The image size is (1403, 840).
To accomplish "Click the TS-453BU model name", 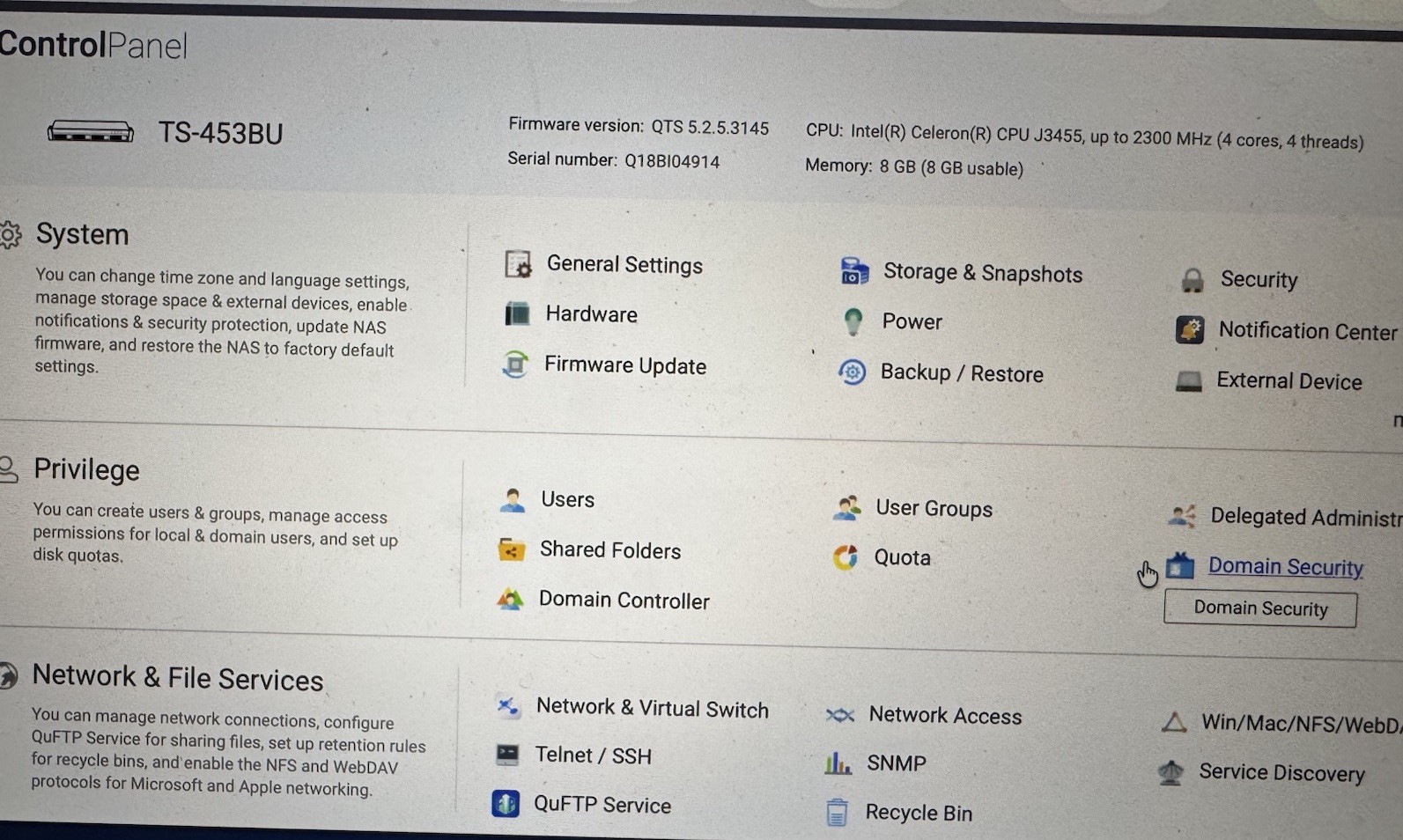I will tap(220, 133).
